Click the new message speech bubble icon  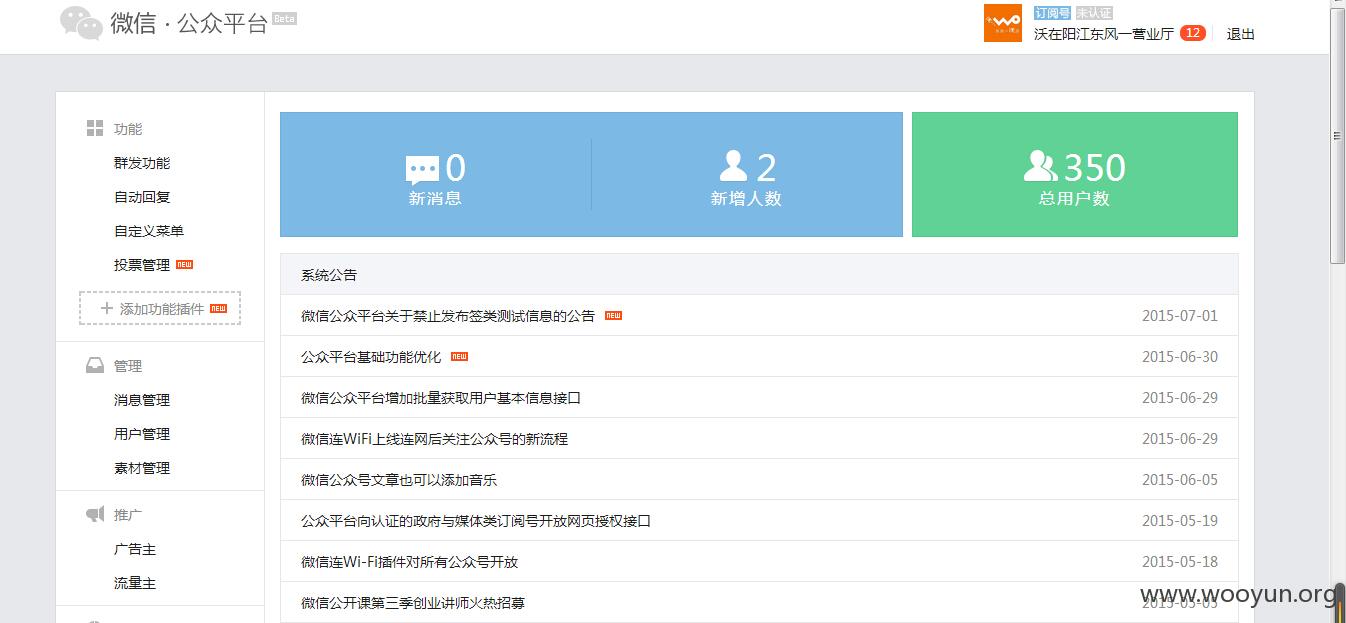pyautogui.click(x=422, y=169)
